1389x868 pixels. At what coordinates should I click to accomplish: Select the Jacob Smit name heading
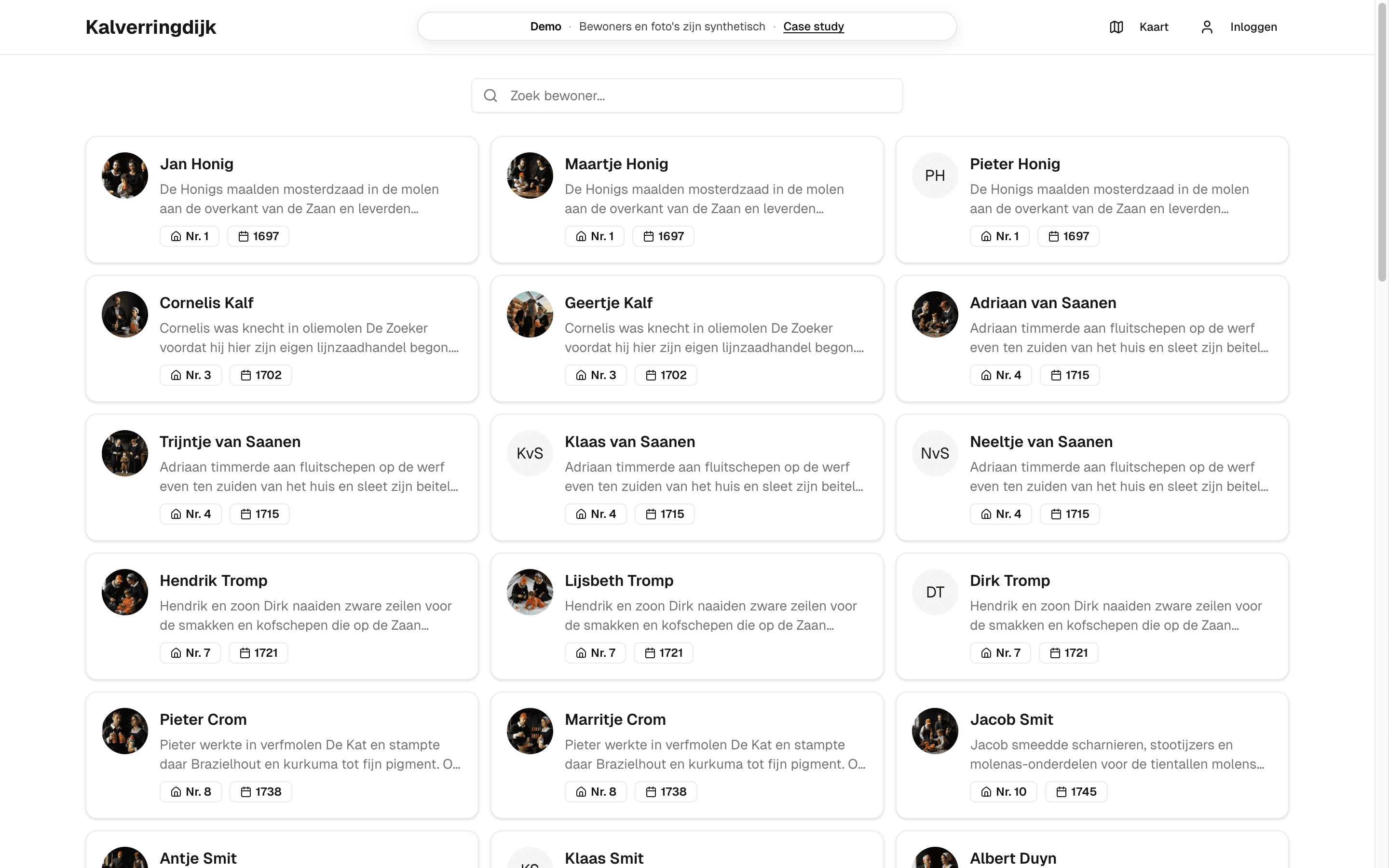click(x=1011, y=720)
